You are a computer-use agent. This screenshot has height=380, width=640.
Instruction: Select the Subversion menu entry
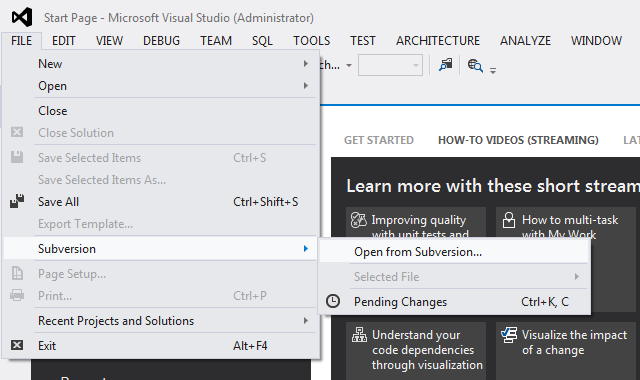tap(160, 249)
